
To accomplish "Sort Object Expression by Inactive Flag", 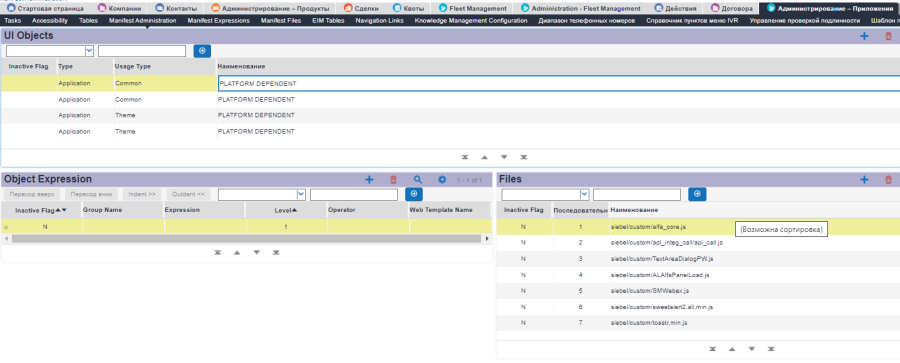I will tap(41, 210).
